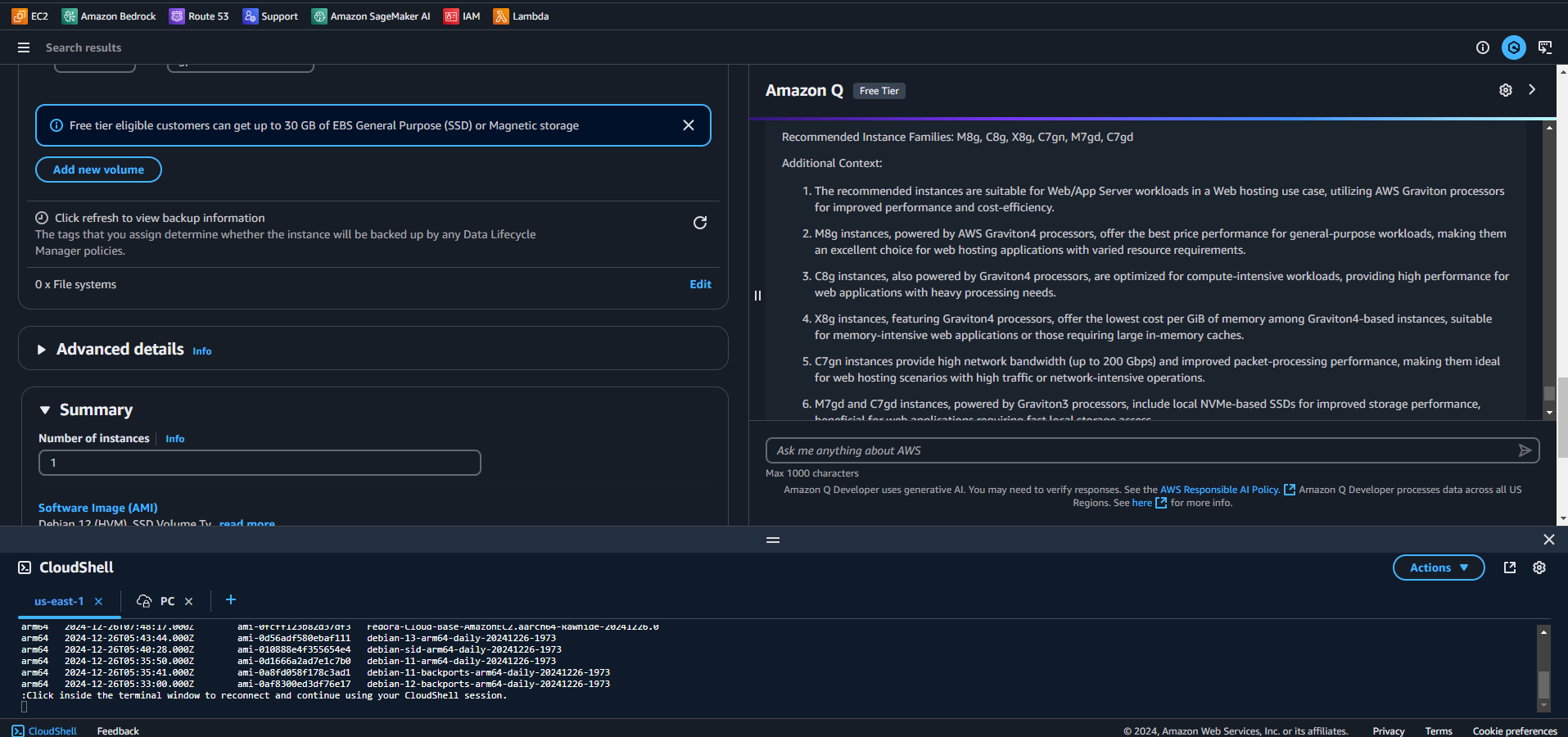Focus the Number of instances field
The image size is (1568, 737).
pyautogui.click(x=260, y=463)
